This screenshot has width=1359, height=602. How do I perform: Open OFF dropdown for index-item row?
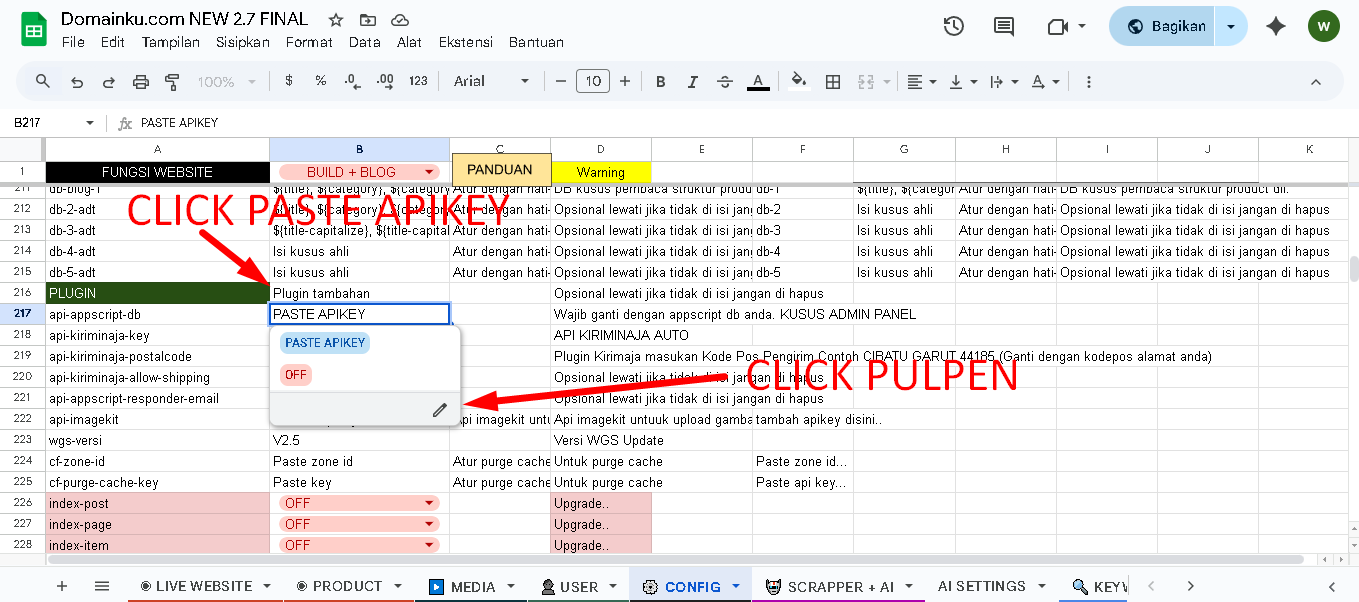[x=358, y=545]
